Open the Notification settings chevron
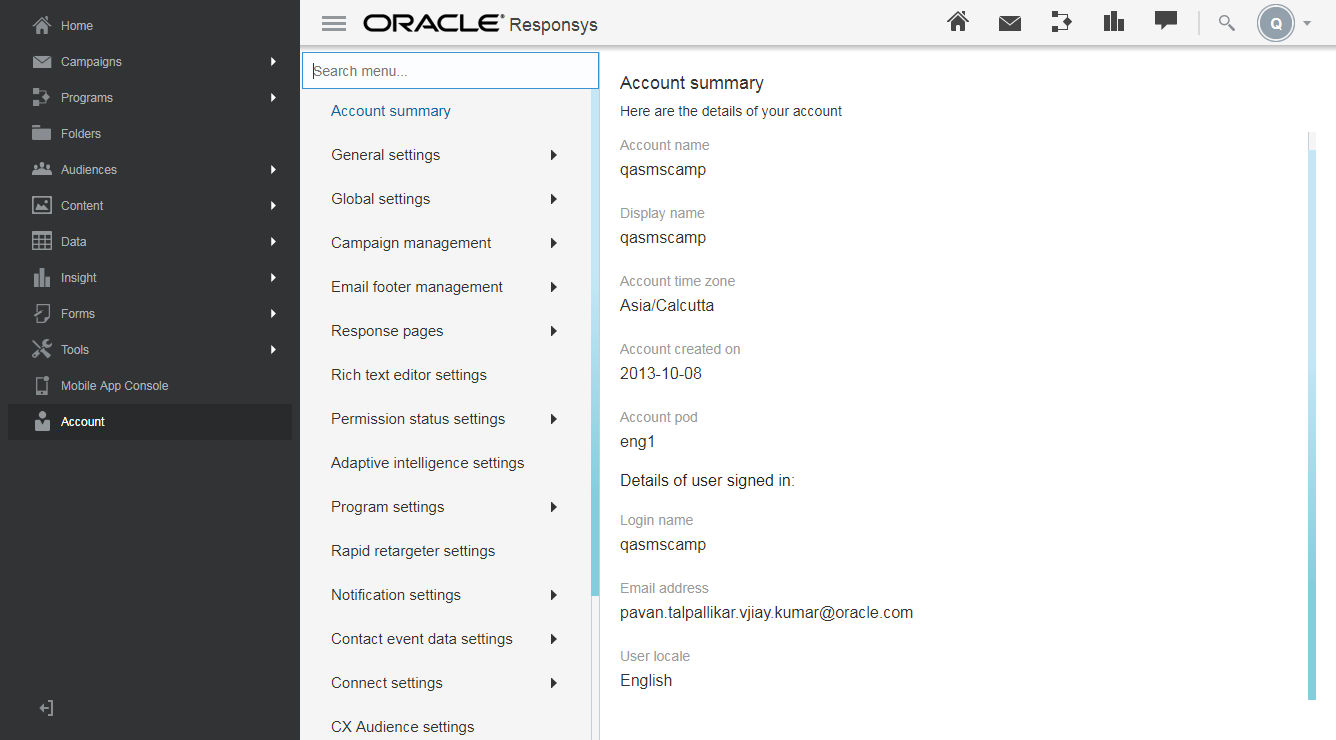Image resolution: width=1336 pixels, height=740 pixels. (x=553, y=595)
